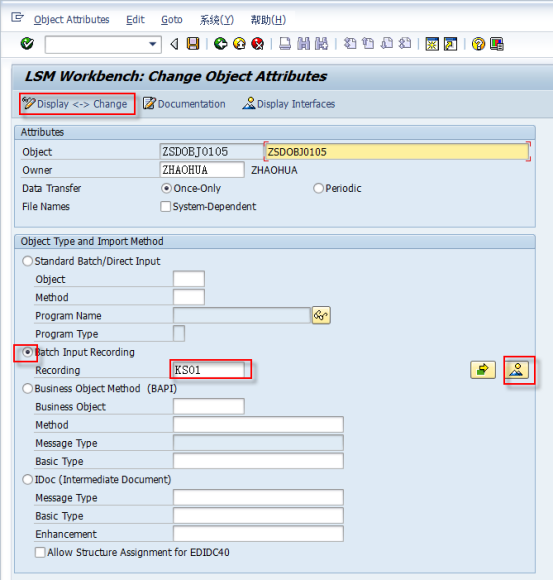554x580 pixels.
Task: Toggle Allow Structure Assignment for EDIDC40 checkbox
Action: coord(40,552)
